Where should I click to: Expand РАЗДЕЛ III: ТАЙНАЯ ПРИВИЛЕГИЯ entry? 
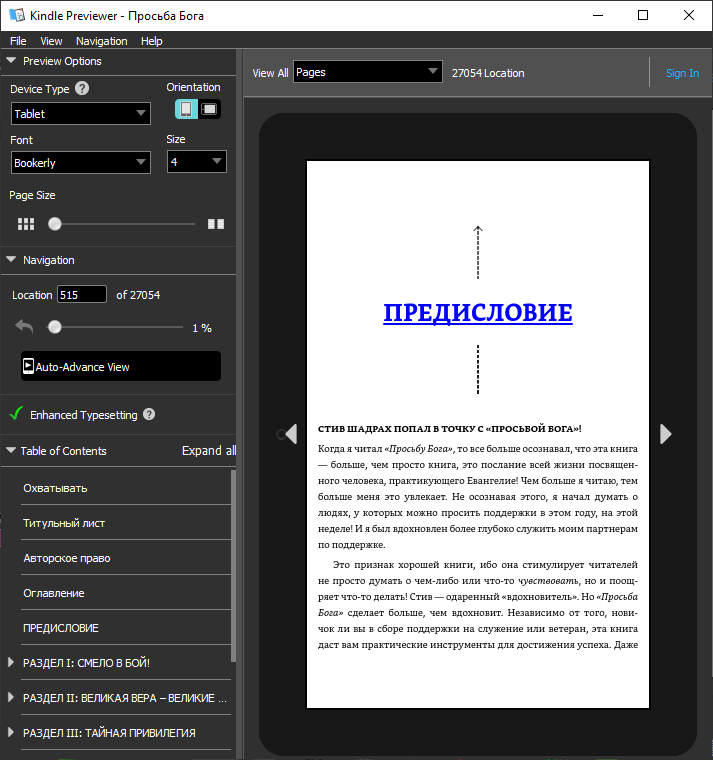11,732
